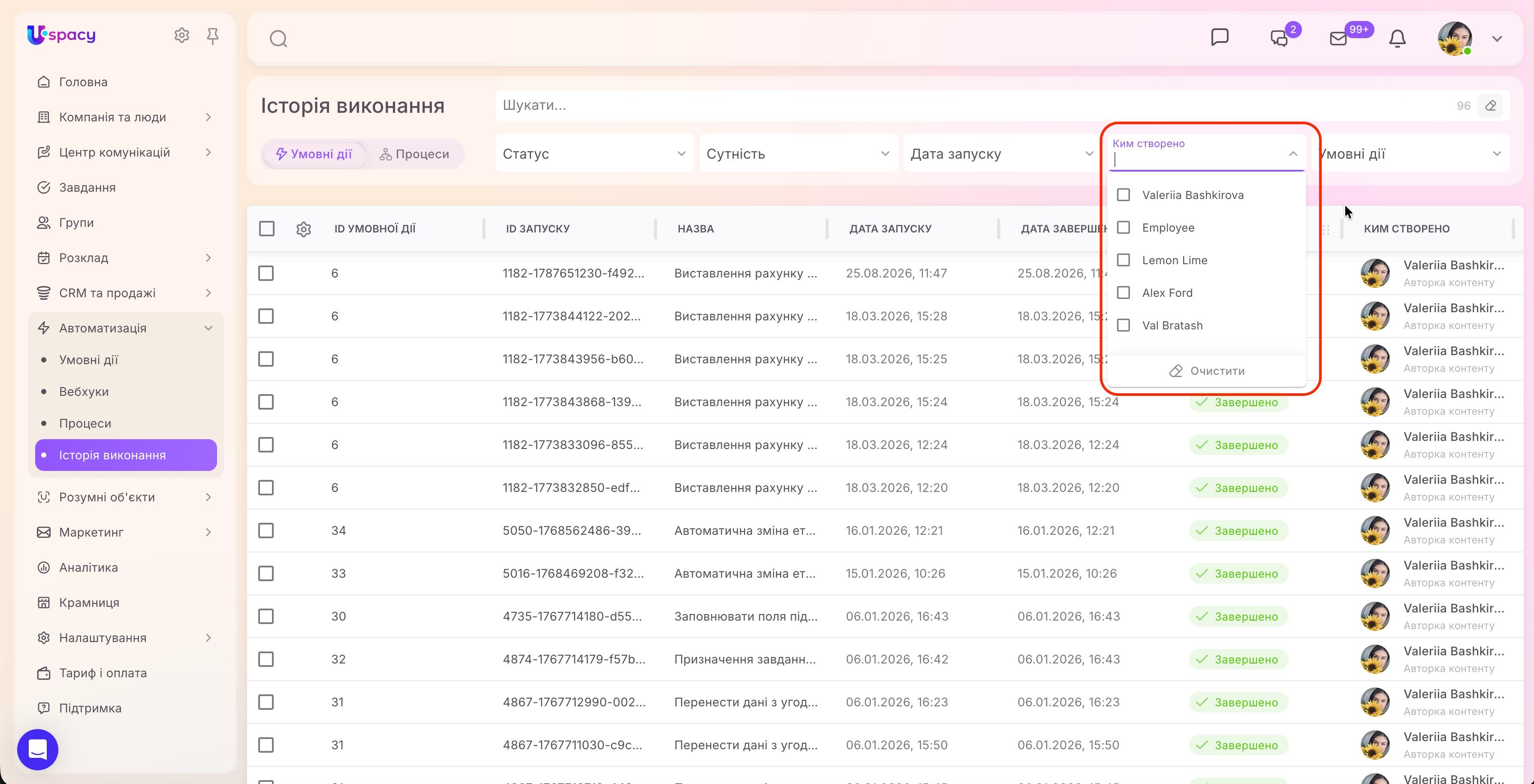Click the Uspacy logo
Image resolution: width=1534 pixels, height=784 pixels.
pyautogui.click(x=61, y=35)
